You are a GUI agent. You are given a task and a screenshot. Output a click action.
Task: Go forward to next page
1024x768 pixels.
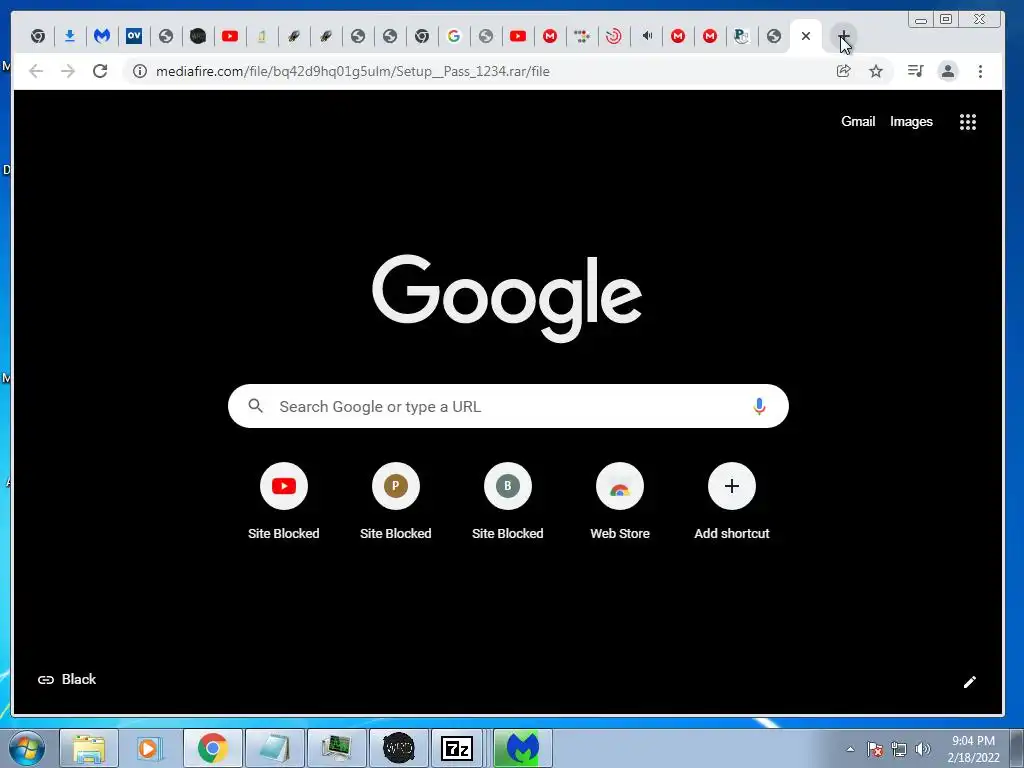click(x=68, y=71)
